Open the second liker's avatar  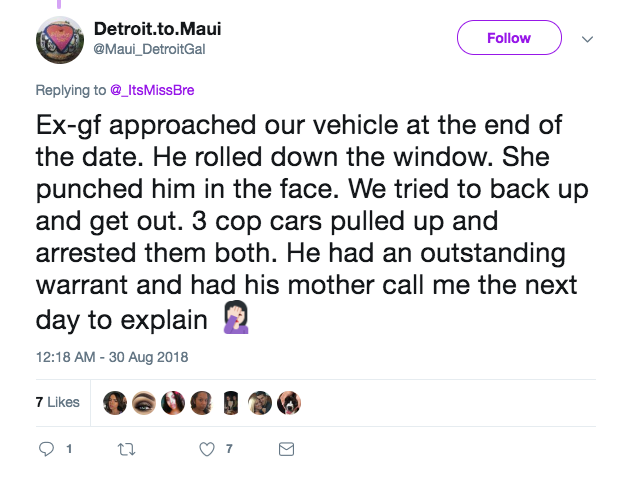tap(144, 402)
